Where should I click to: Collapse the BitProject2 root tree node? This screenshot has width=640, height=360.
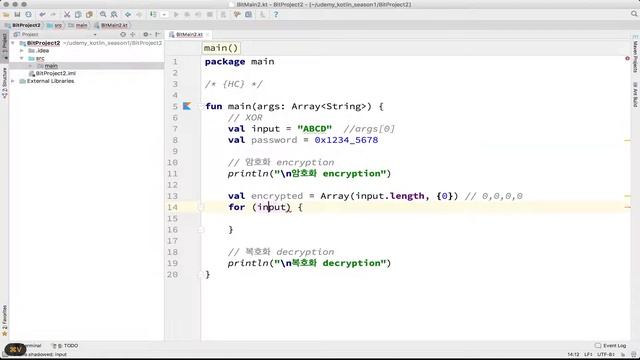pyautogui.click(x=13, y=43)
